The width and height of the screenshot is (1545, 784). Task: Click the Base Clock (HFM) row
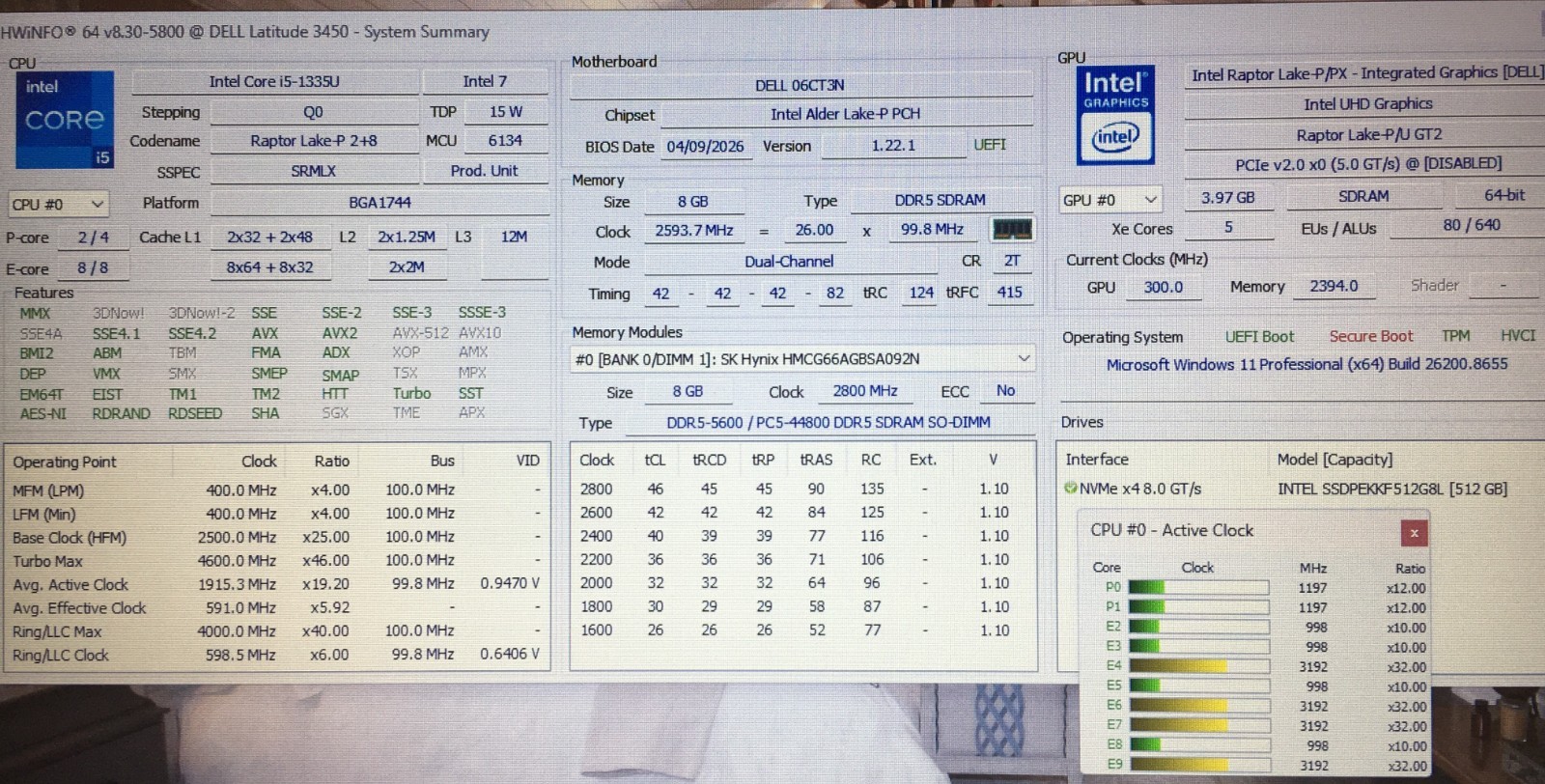[x=275, y=538]
